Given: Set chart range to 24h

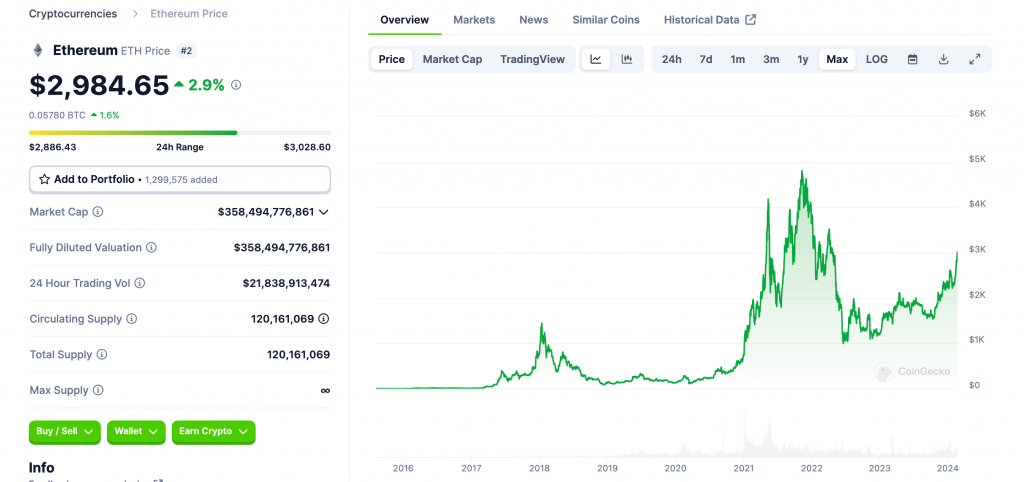Looking at the screenshot, I should [x=671, y=59].
